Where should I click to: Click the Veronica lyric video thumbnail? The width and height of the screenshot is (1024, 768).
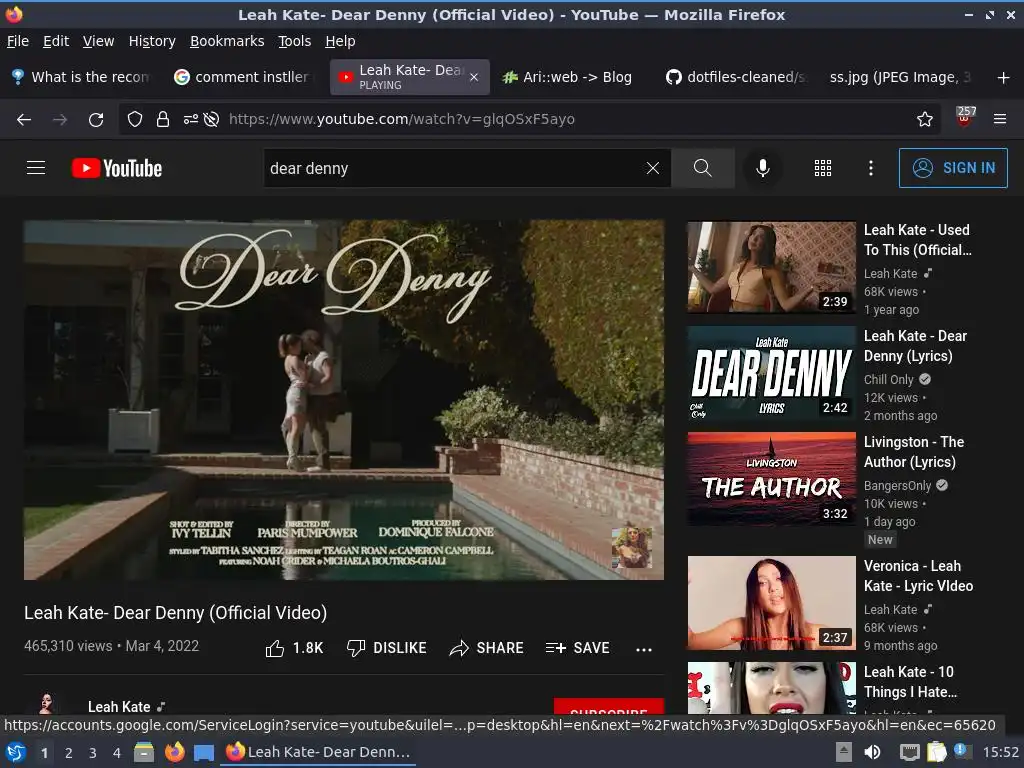771,603
